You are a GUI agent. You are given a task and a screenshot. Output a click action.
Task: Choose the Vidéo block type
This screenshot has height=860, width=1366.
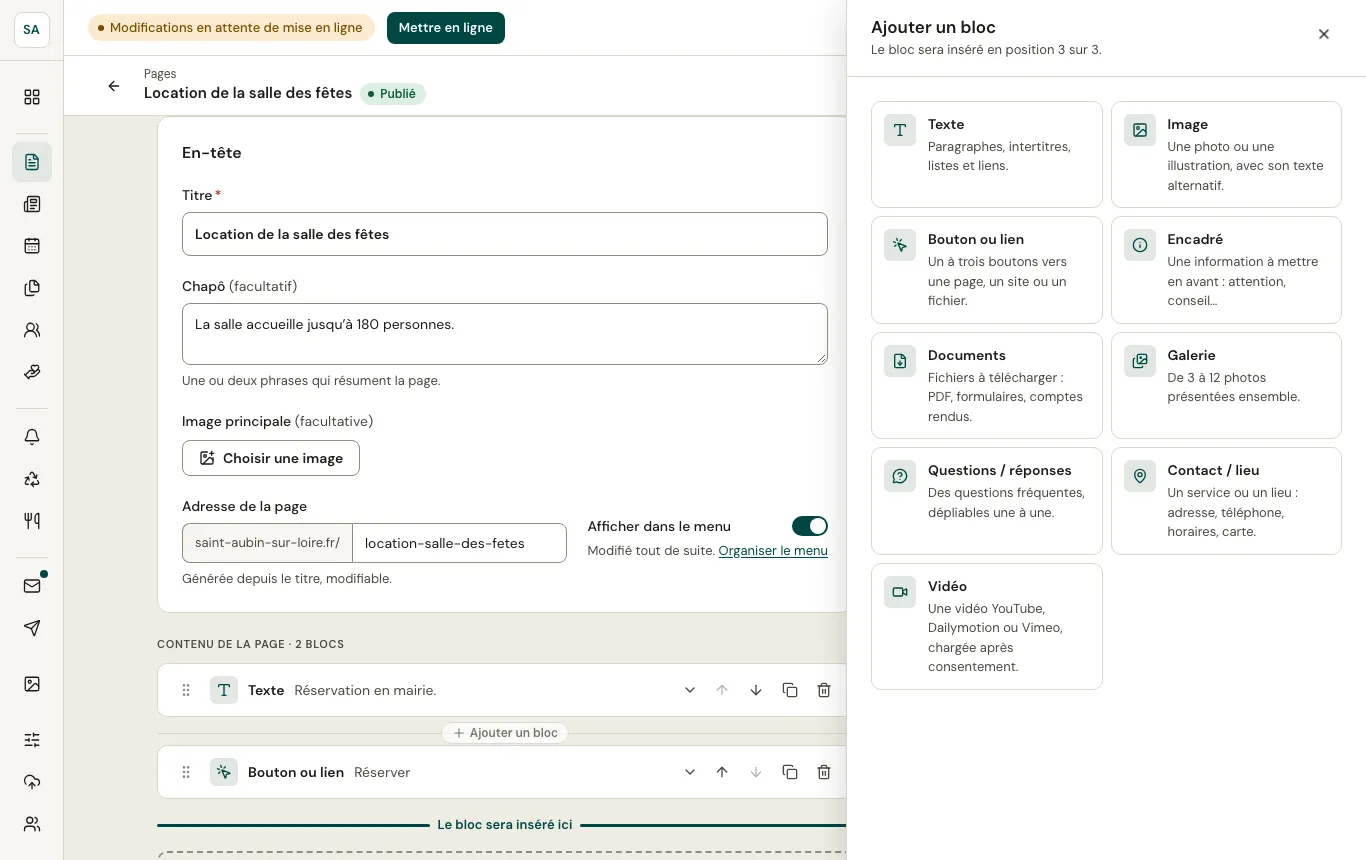tap(987, 626)
